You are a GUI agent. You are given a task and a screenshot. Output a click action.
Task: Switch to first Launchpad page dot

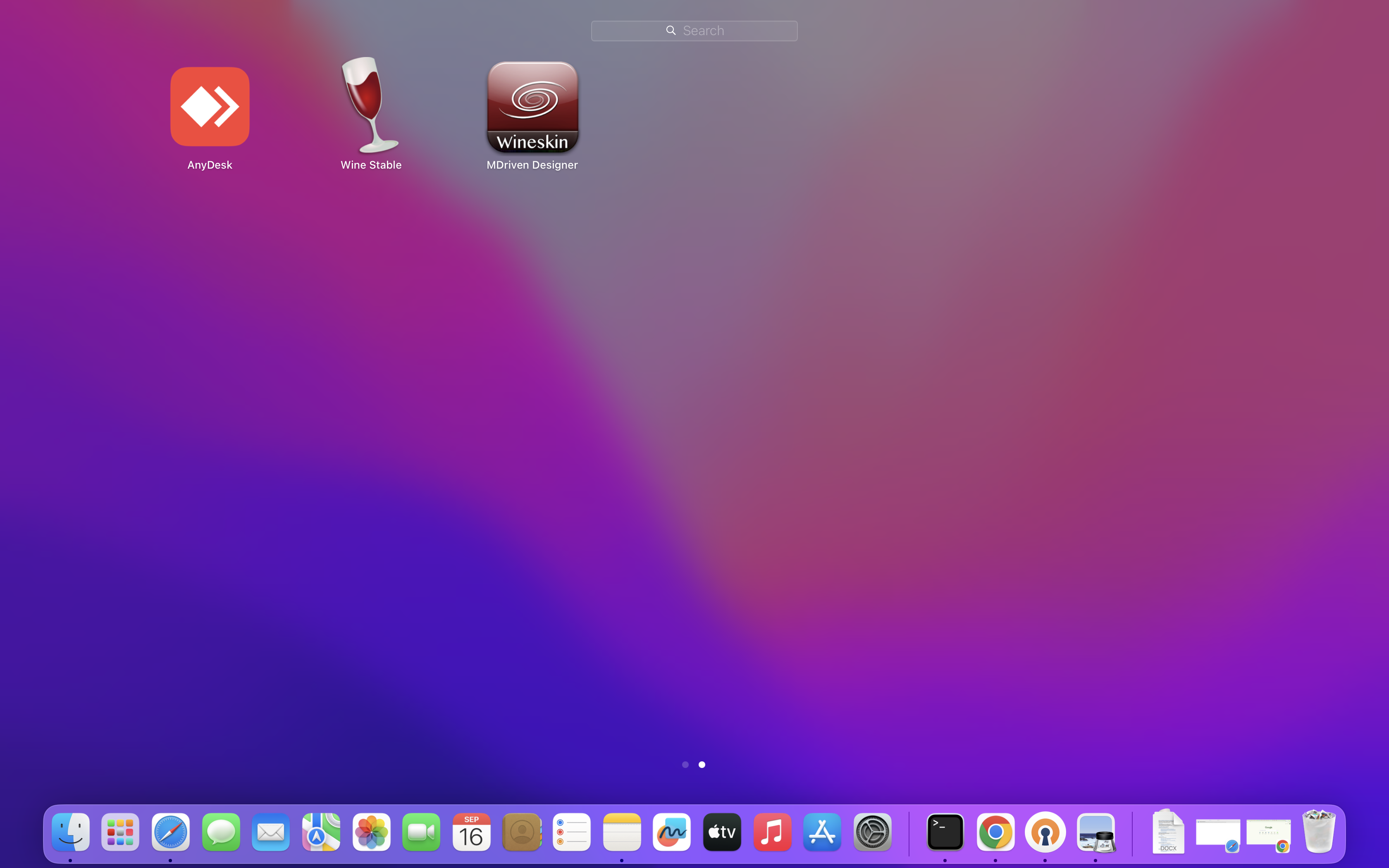685,765
